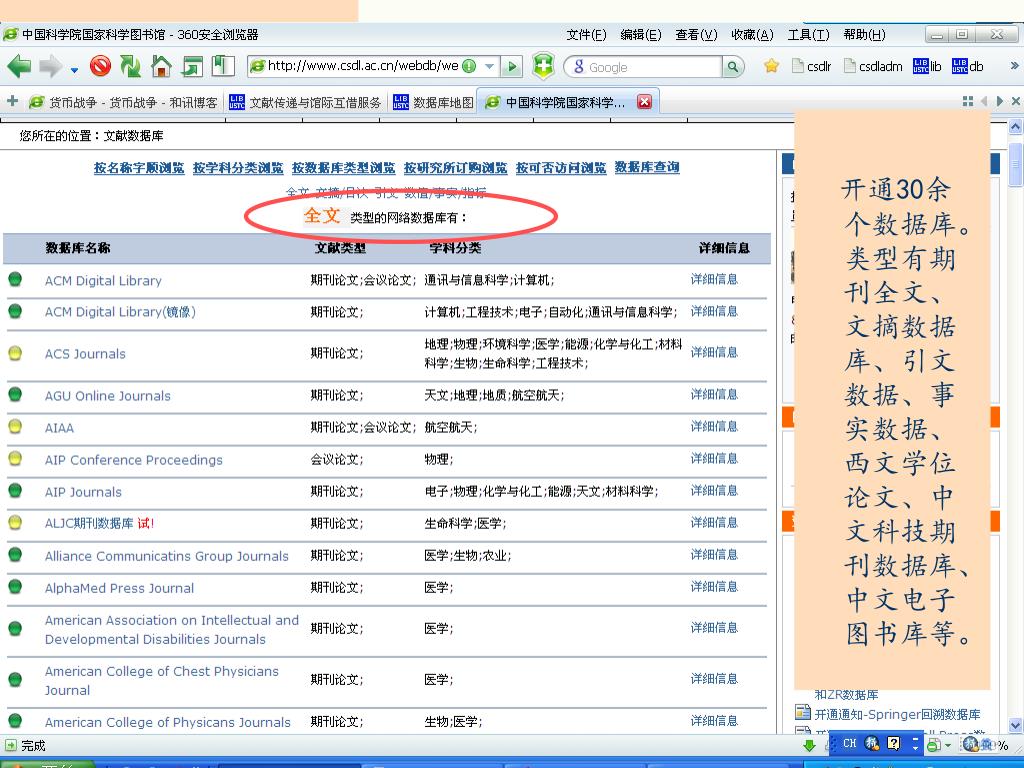
Task: Toggle the sidebar panel icon
Action: 223,66
